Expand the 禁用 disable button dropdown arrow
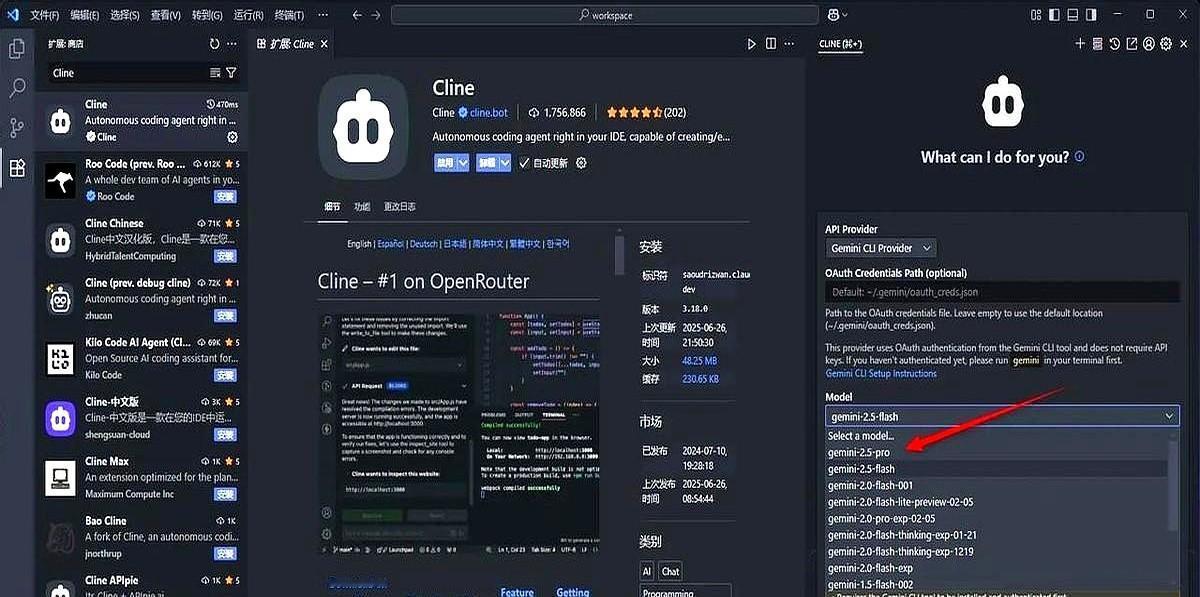Screen dimensions: 1200x597 pyautogui.click(x=463, y=163)
